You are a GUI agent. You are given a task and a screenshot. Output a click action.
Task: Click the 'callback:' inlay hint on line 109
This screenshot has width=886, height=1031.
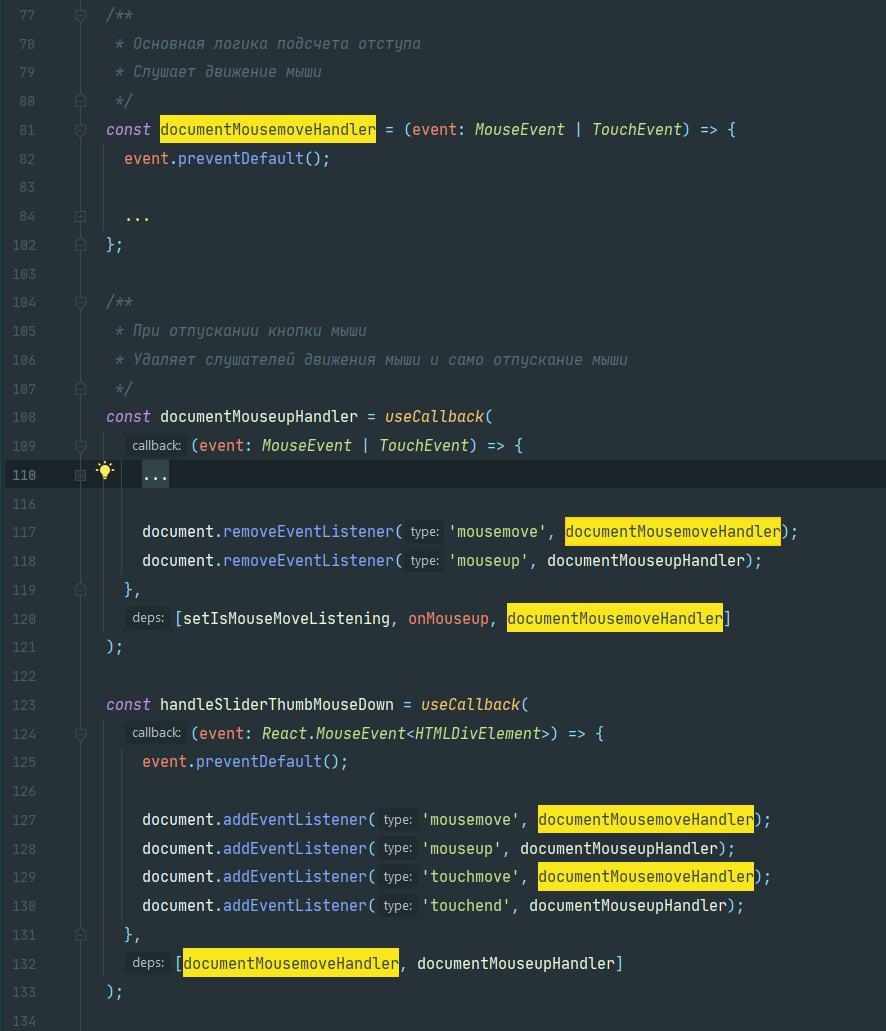point(157,446)
